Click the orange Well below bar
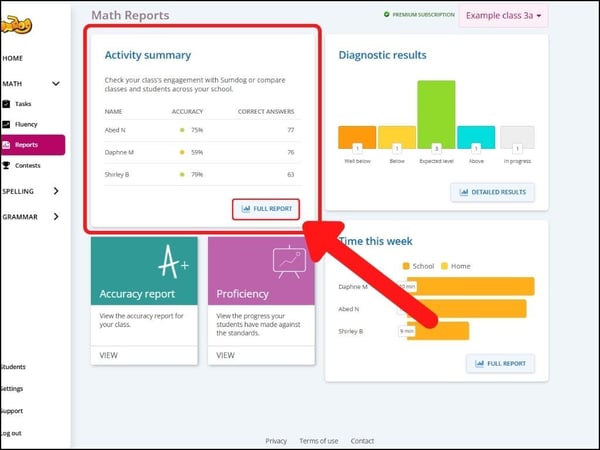Viewport: 600px width, 450px height. [x=357, y=137]
